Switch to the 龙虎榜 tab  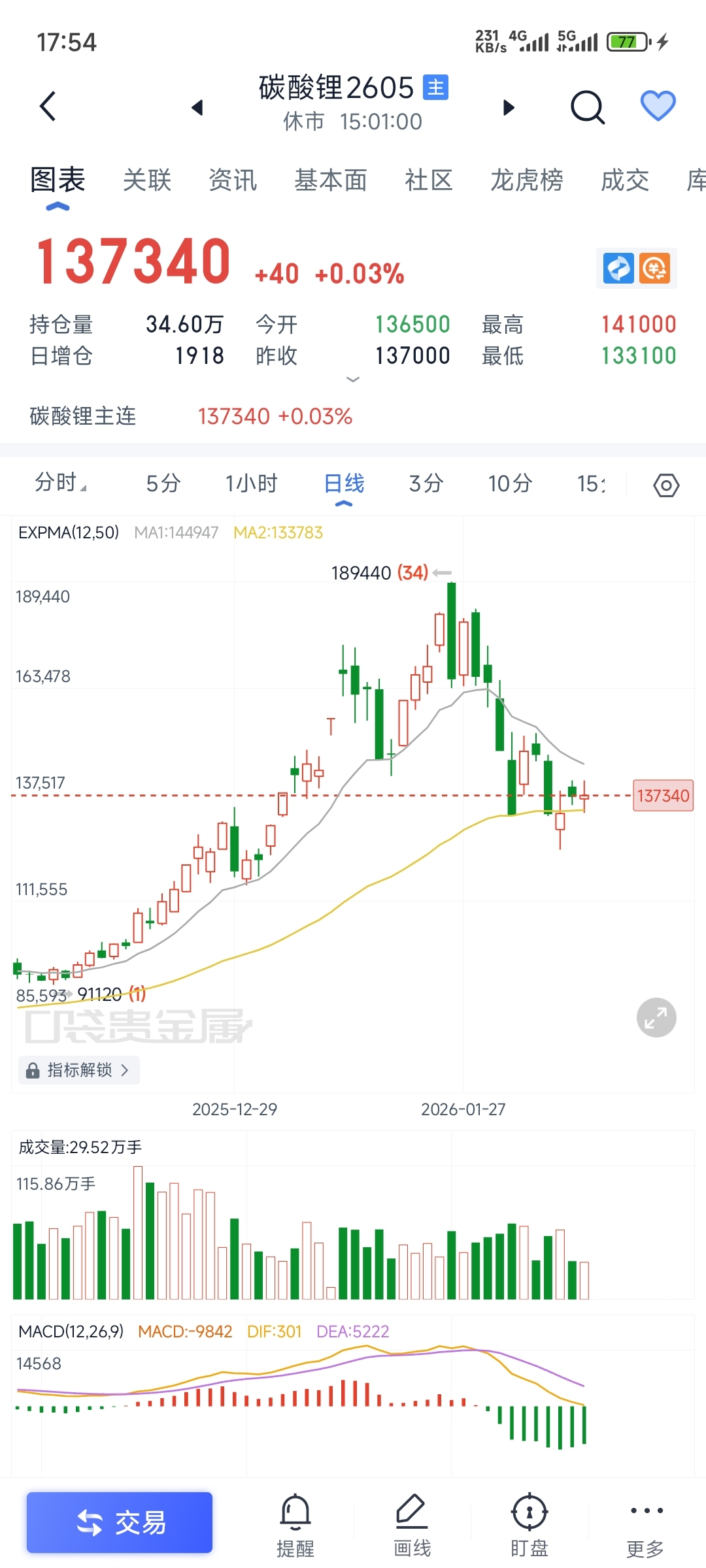(527, 180)
